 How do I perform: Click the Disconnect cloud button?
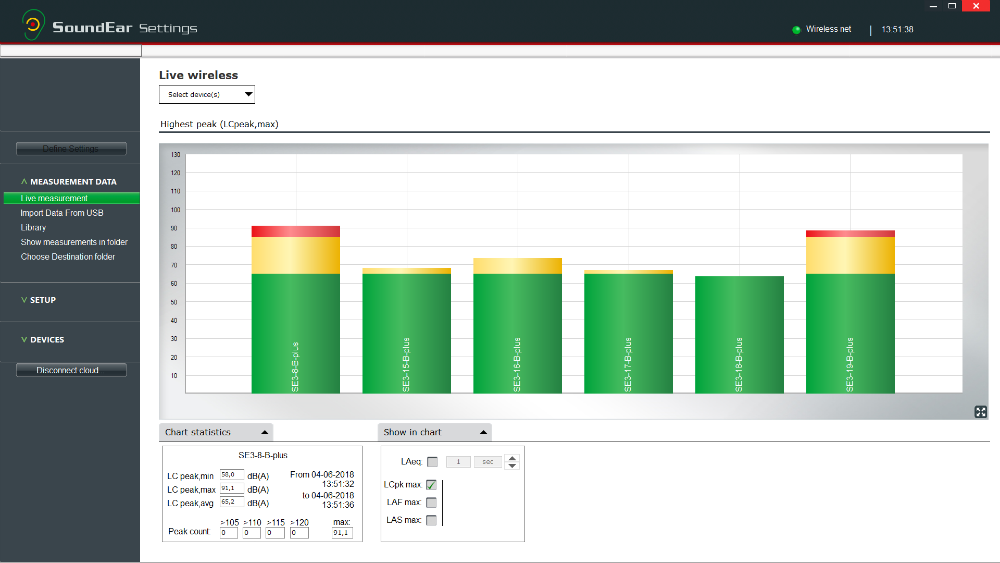click(x=71, y=370)
